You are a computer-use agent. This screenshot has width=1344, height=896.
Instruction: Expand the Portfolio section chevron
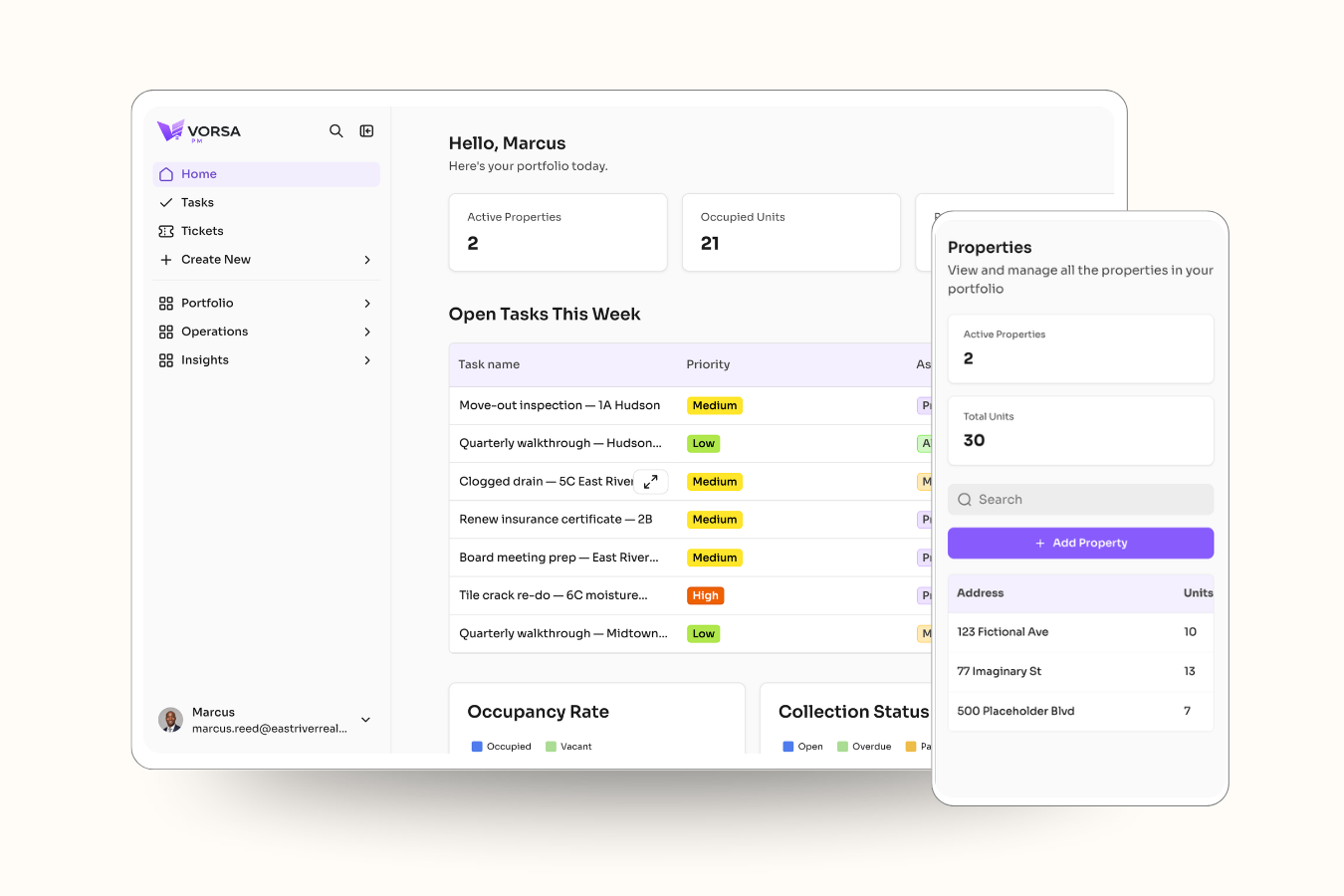(x=367, y=304)
